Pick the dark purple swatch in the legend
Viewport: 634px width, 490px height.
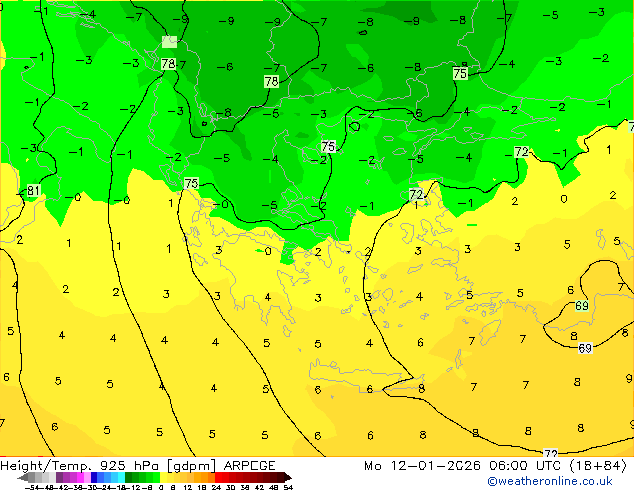click(x=59, y=477)
